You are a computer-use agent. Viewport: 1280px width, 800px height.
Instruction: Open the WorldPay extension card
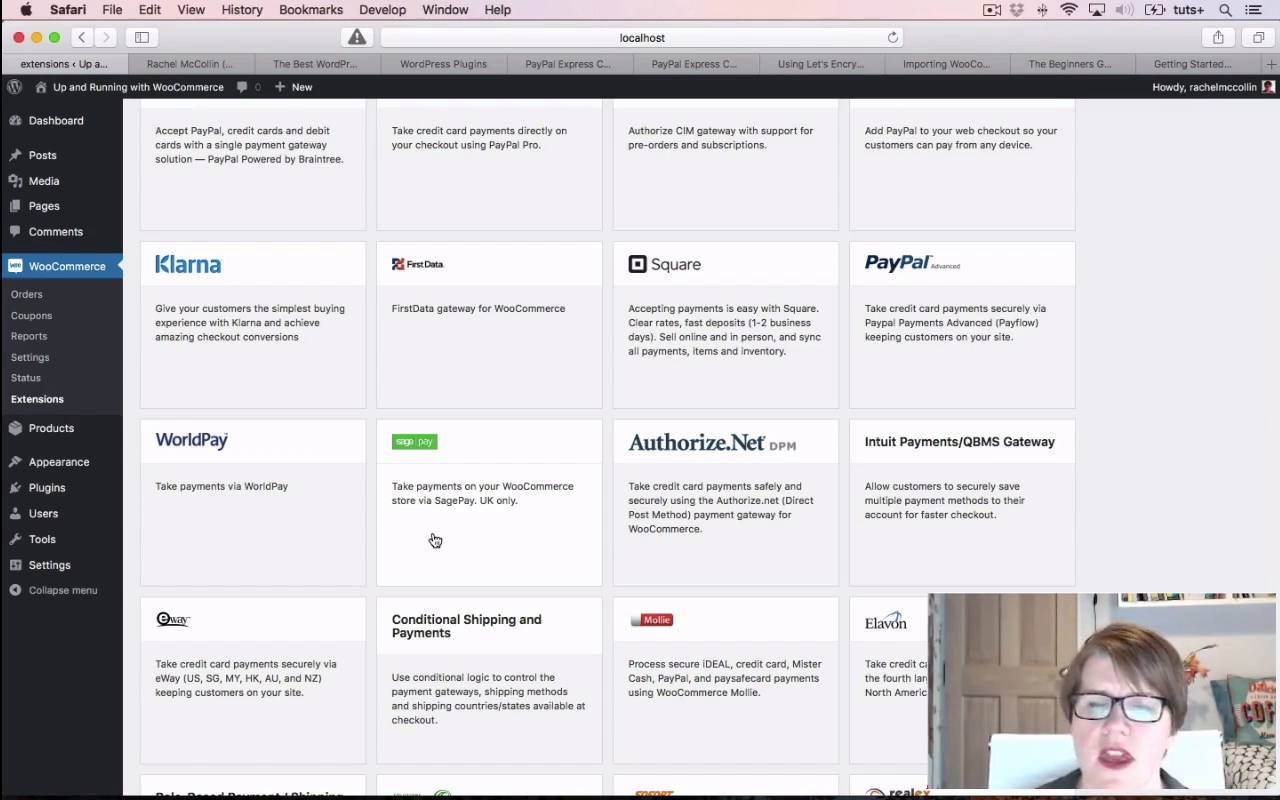coord(253,503)
